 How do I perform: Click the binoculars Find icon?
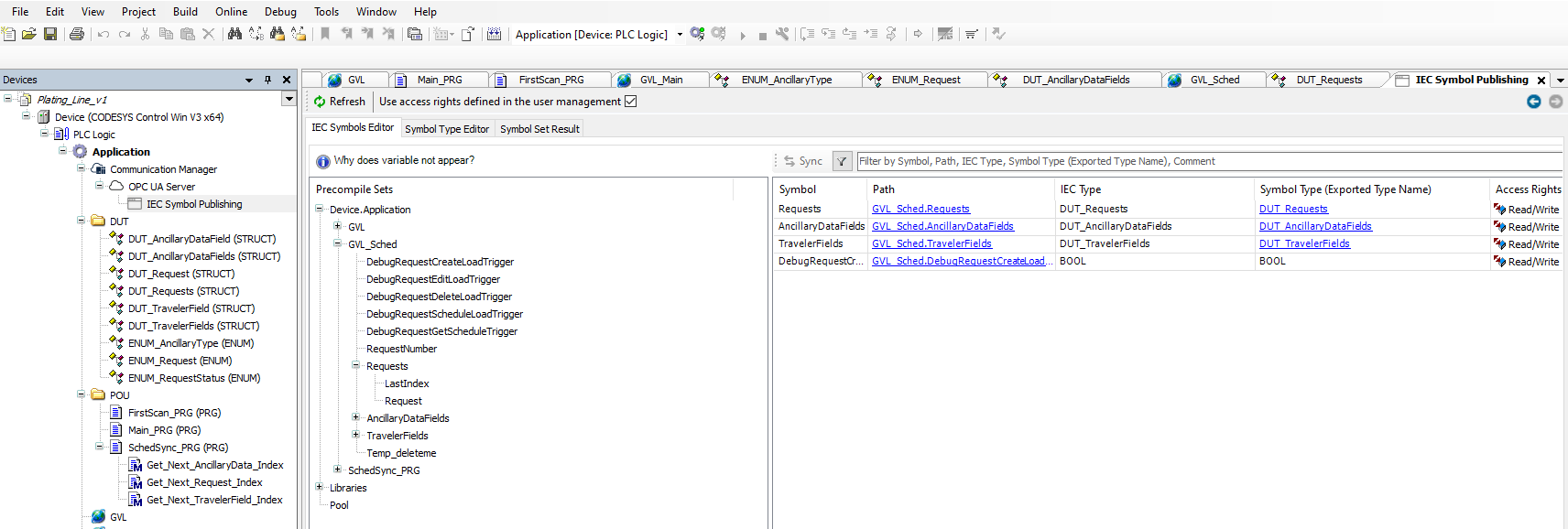pos(234,34)
